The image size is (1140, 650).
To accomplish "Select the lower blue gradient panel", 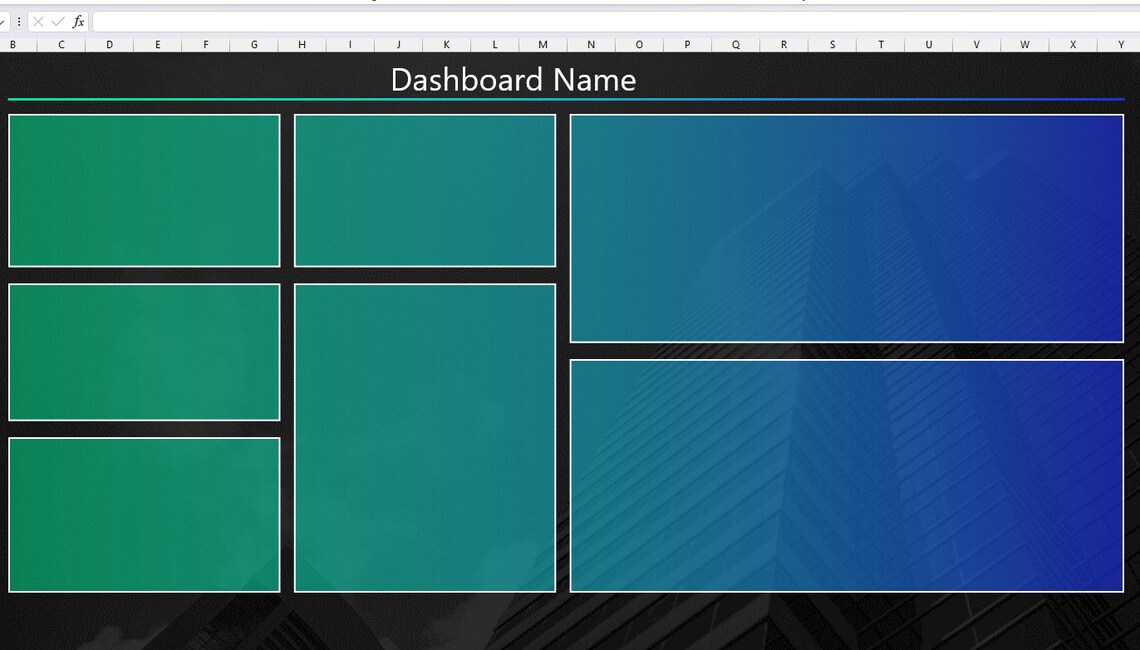I will click(847, 476).
